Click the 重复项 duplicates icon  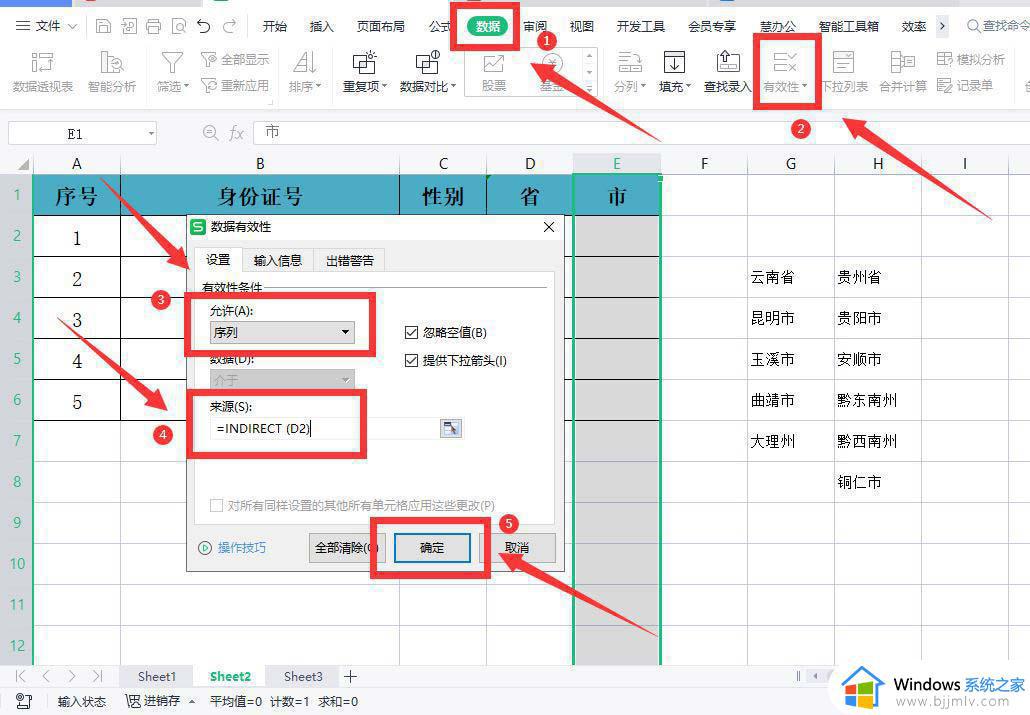click(365, 63)
